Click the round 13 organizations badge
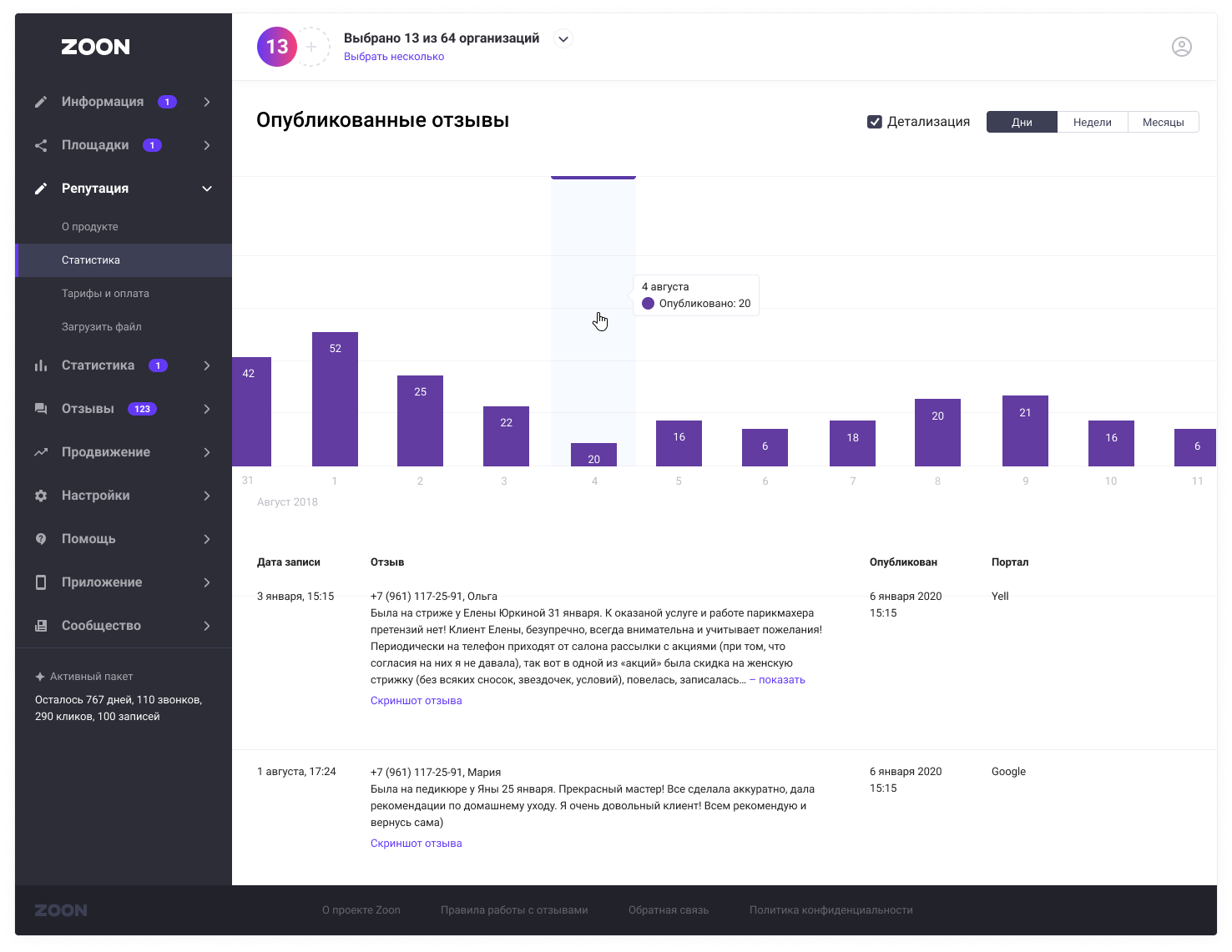This screenshot has width=1232, height=952. (277, 47)
